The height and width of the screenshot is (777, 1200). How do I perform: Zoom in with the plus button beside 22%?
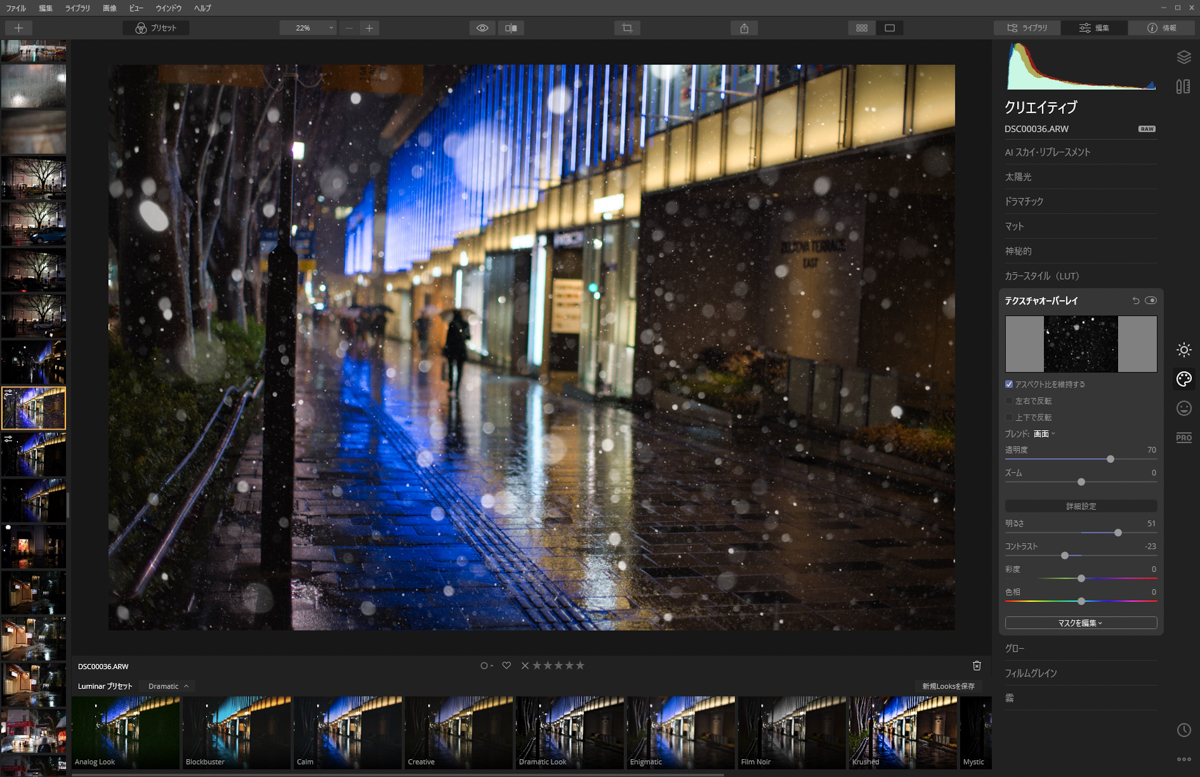coord(369,28)
